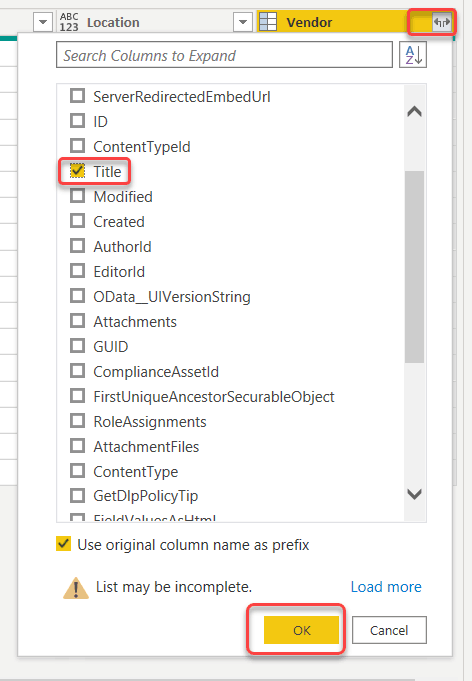This screenshot has width=472, height=681.
Task: Uncheck the Title checkbox
Action: (78, 171)
